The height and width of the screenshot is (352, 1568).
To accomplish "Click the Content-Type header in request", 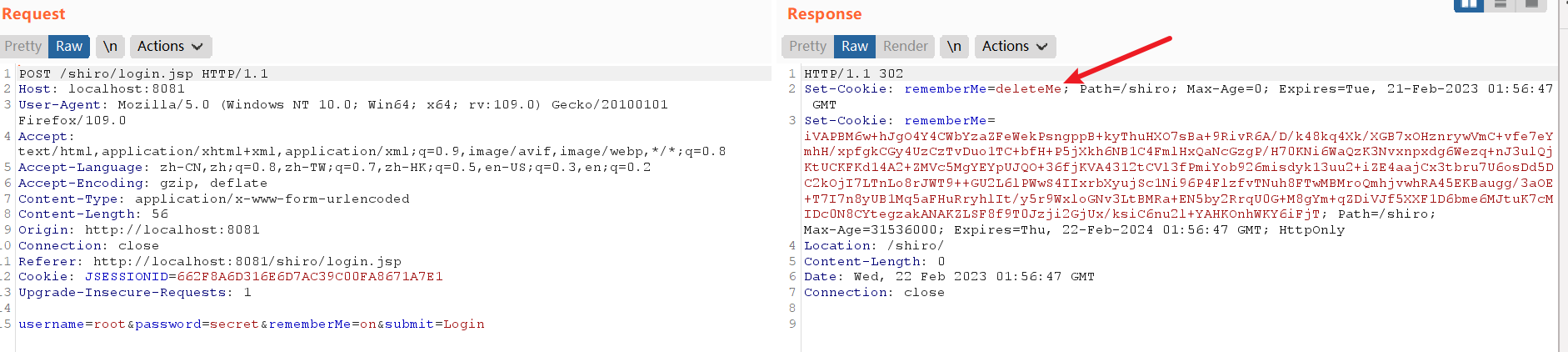I will 213,199.
